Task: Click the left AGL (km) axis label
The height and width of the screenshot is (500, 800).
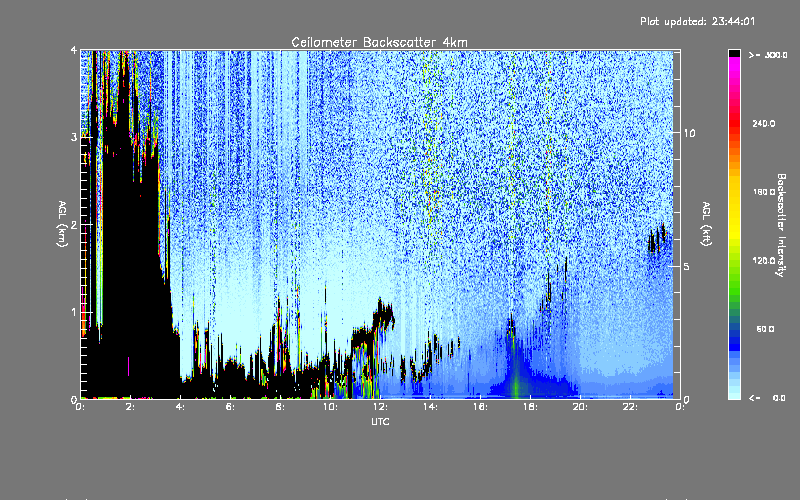Action: 62,224
